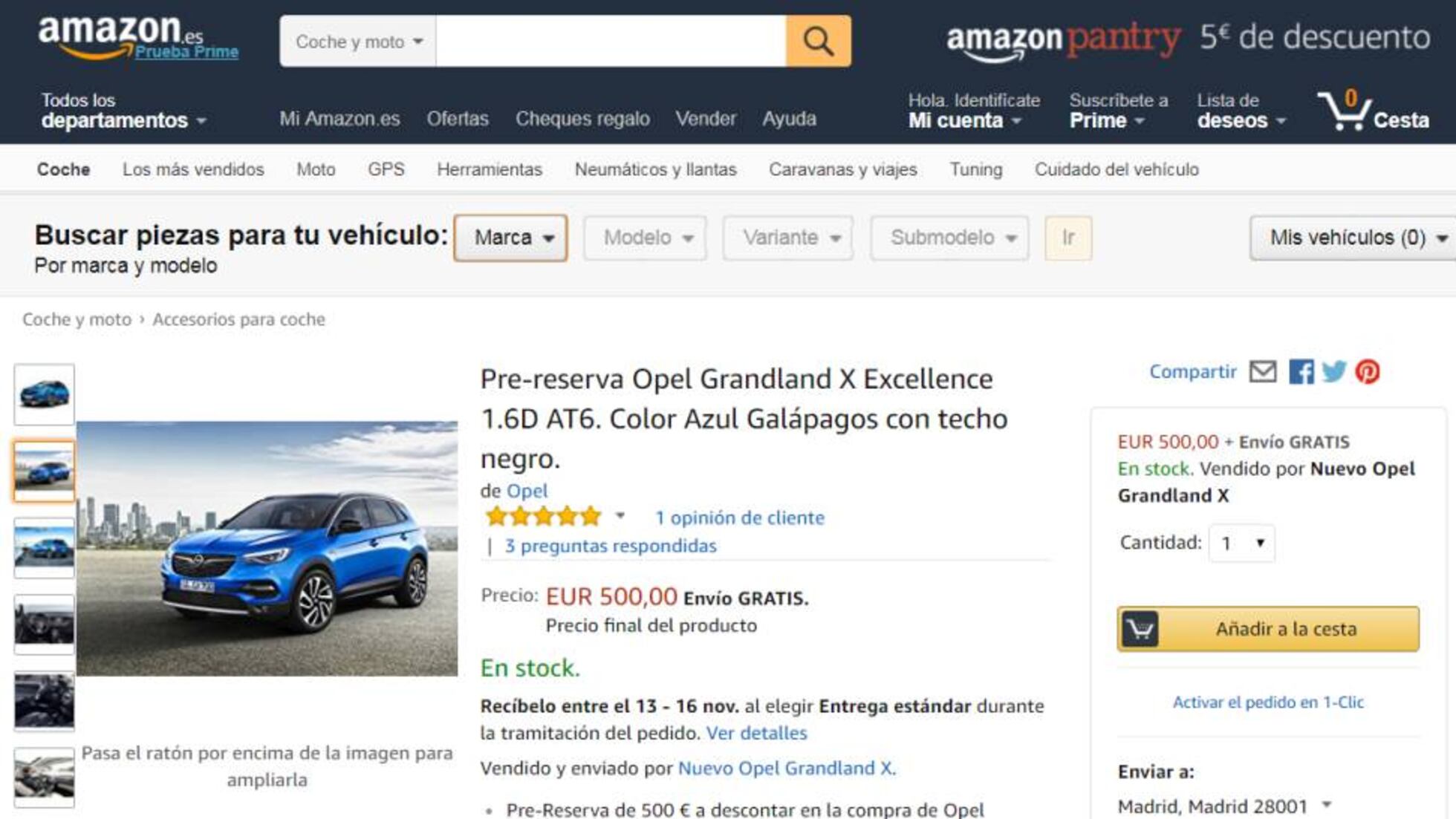Click the Añadir a la cesta button

point(1268,629)
